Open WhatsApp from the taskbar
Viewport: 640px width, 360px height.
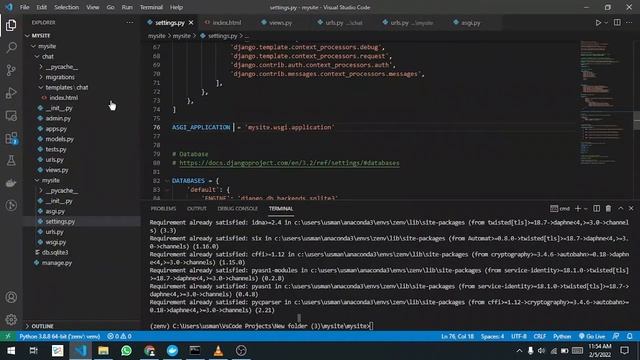[126, 351]
